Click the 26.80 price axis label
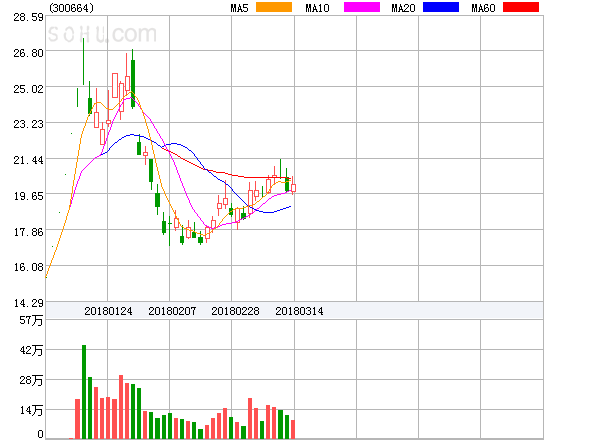Image resolution: width=600 pixels, height=440 pixels. [28, 53]
